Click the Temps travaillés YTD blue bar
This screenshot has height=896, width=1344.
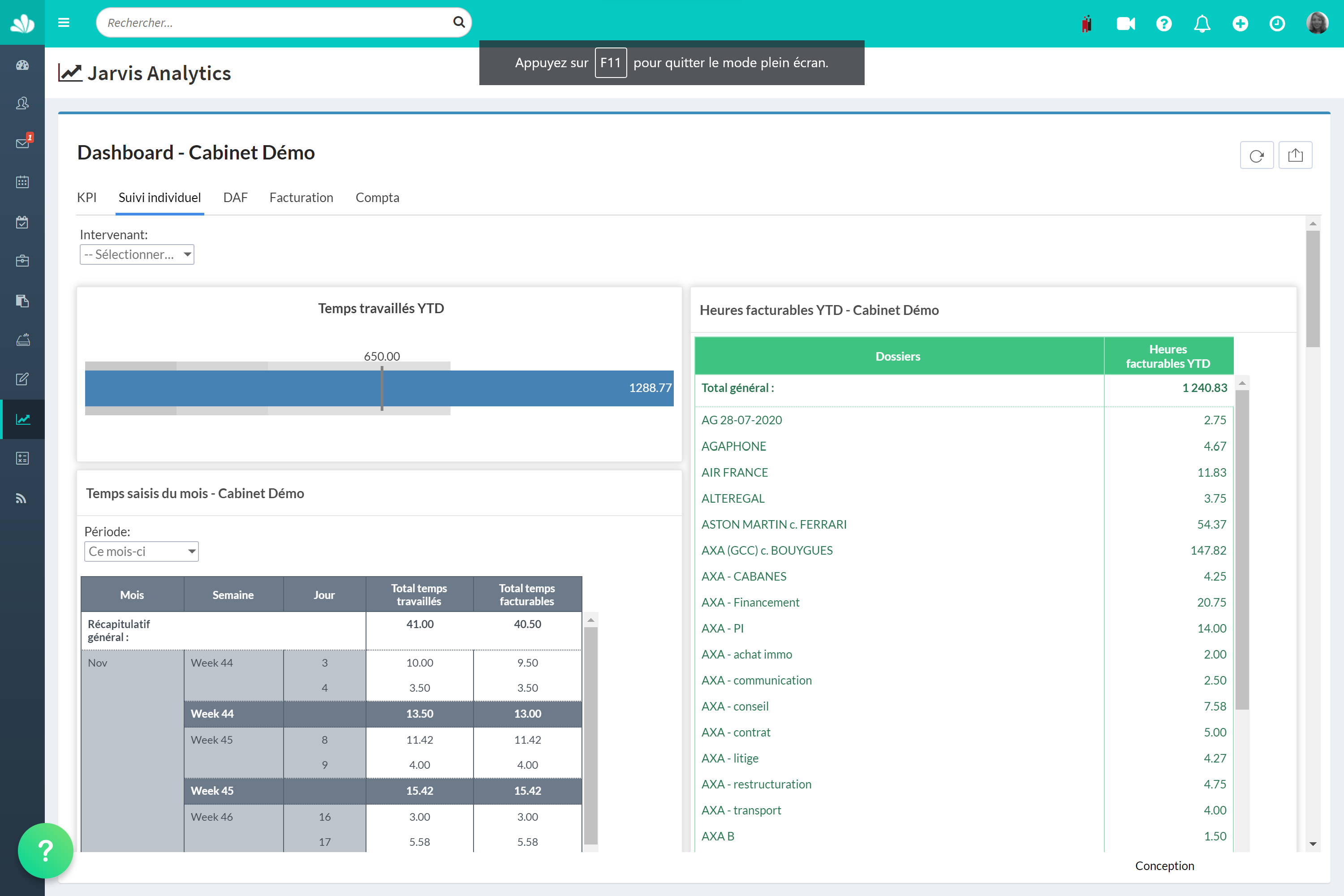tap(379, 388)
